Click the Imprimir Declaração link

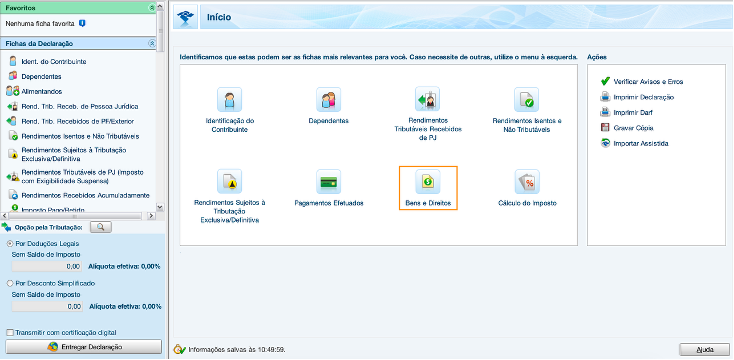click(644, 97)
